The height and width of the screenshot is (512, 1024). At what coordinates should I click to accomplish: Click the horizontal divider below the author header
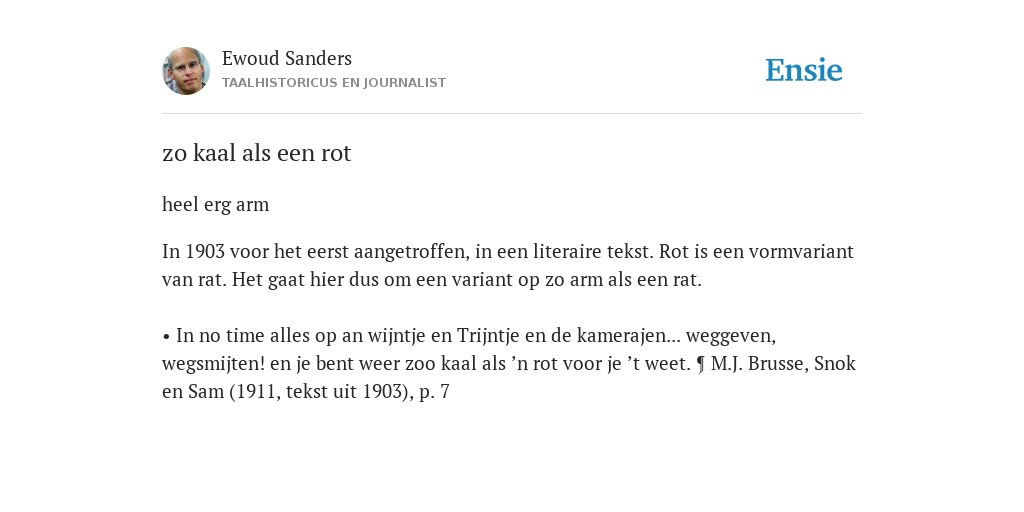click(512, 114)
